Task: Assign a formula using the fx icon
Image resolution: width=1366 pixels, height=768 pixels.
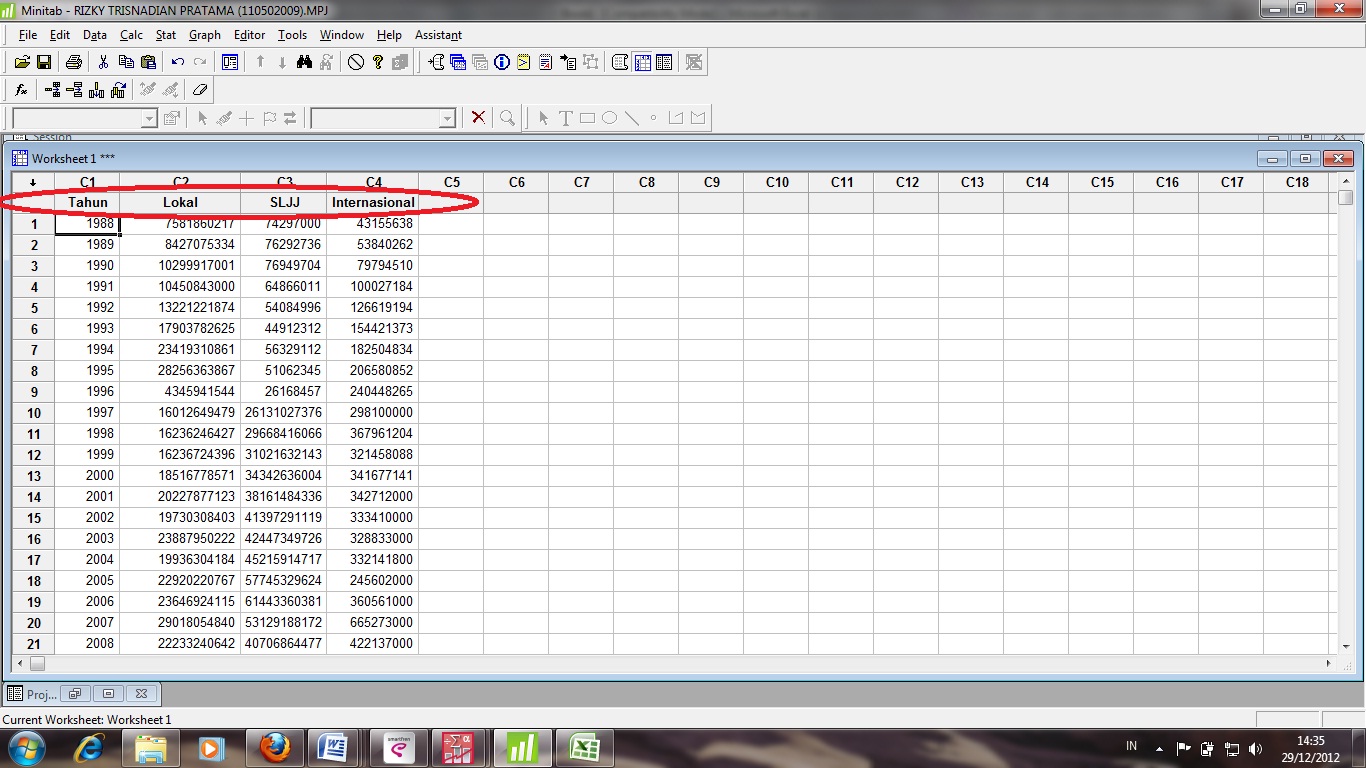Action: [x=20, y=89]
